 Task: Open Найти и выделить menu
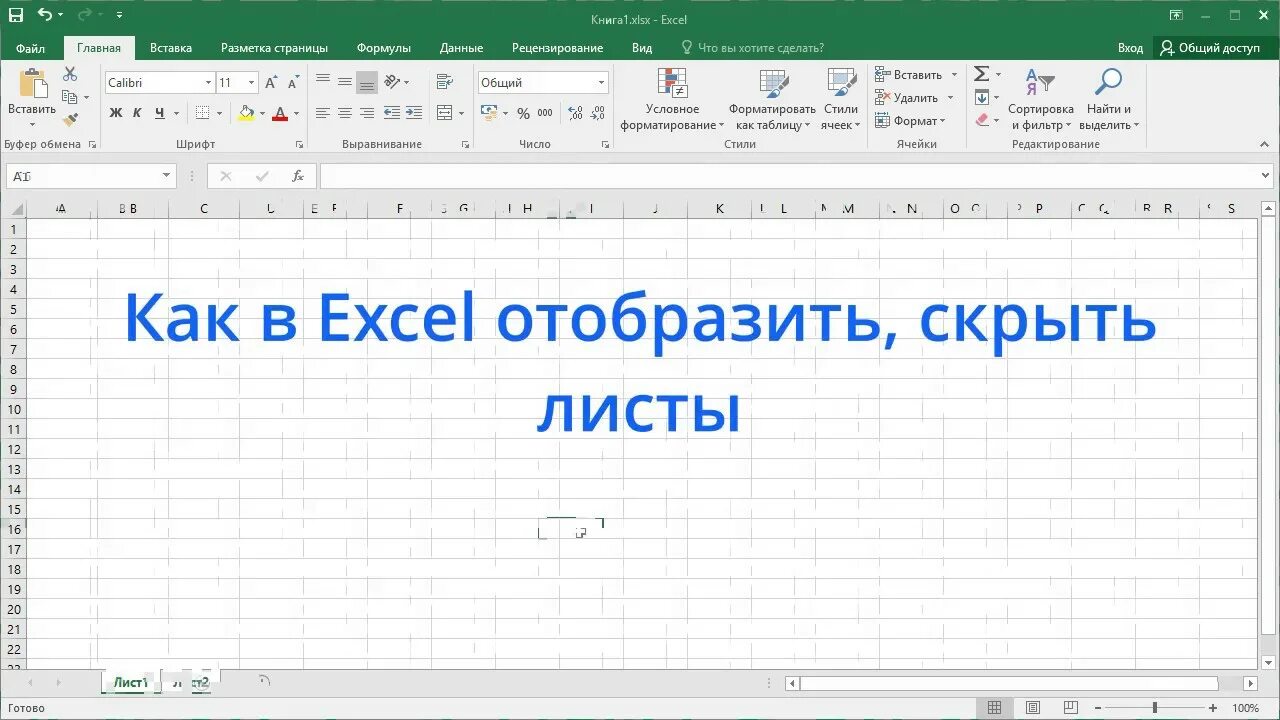coord(1109,100)
